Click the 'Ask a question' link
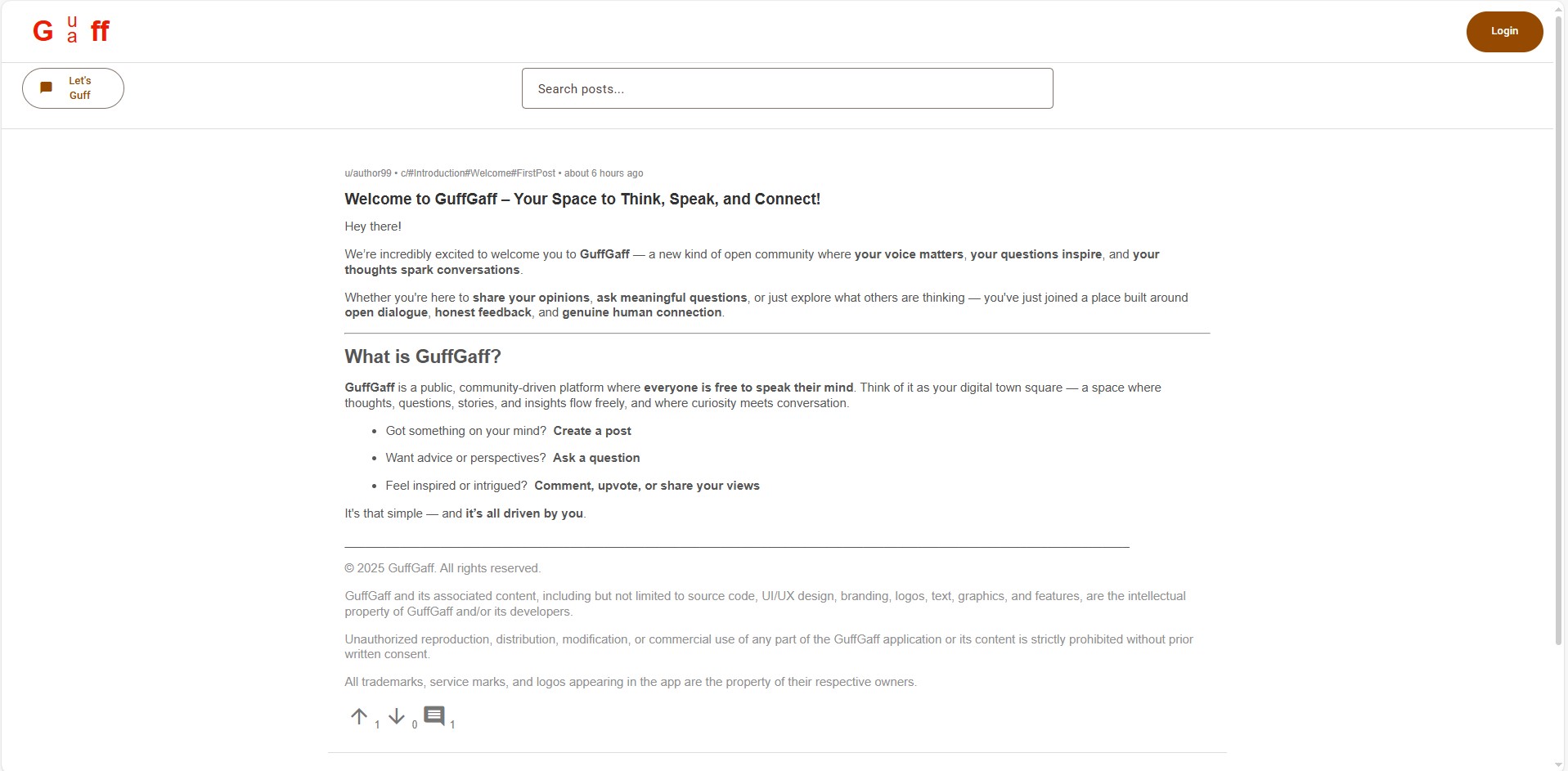 (x=595, y=458)
